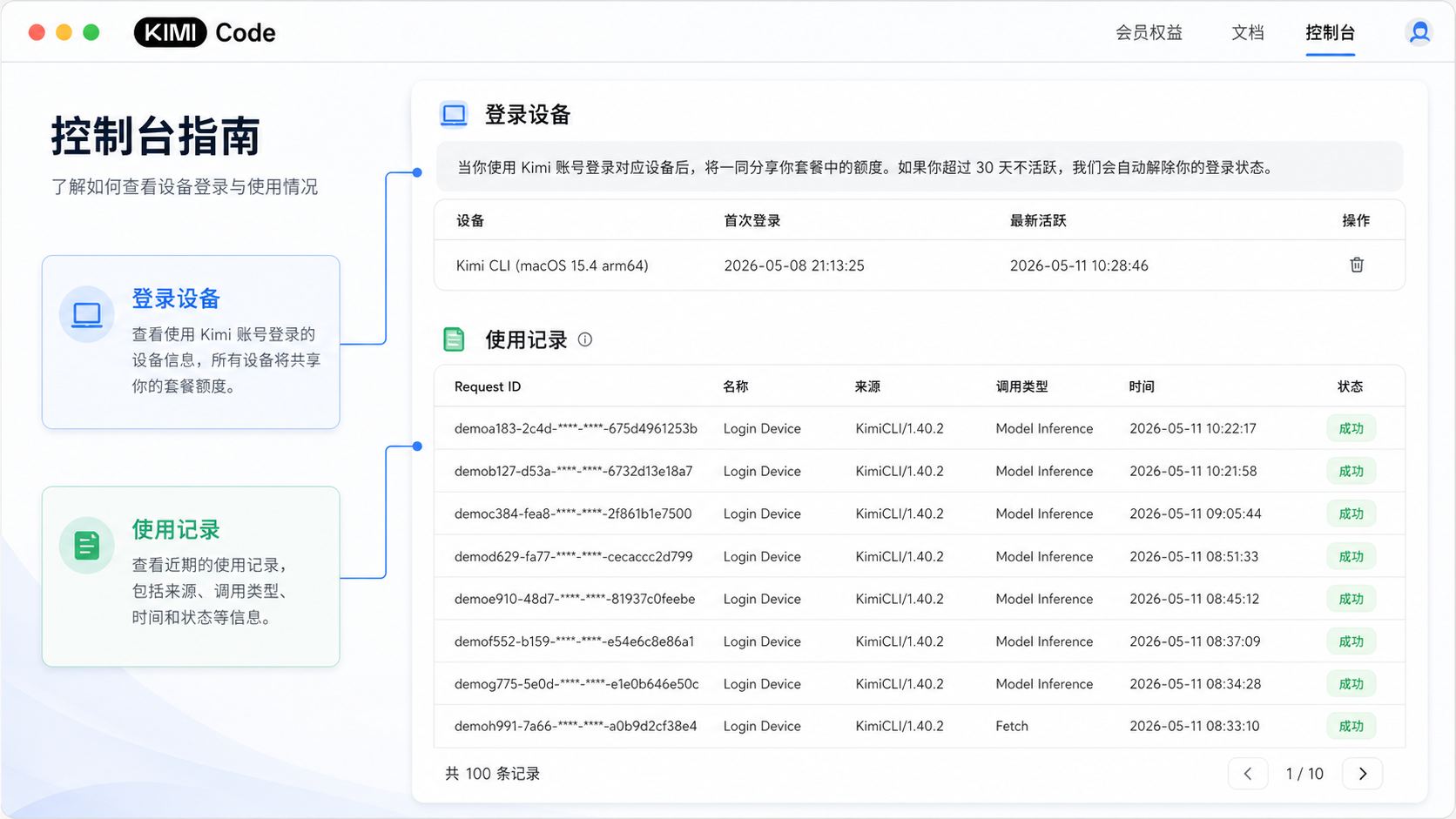
Task: Select the 登录设备 guide card title
Action: pos(176,299)
